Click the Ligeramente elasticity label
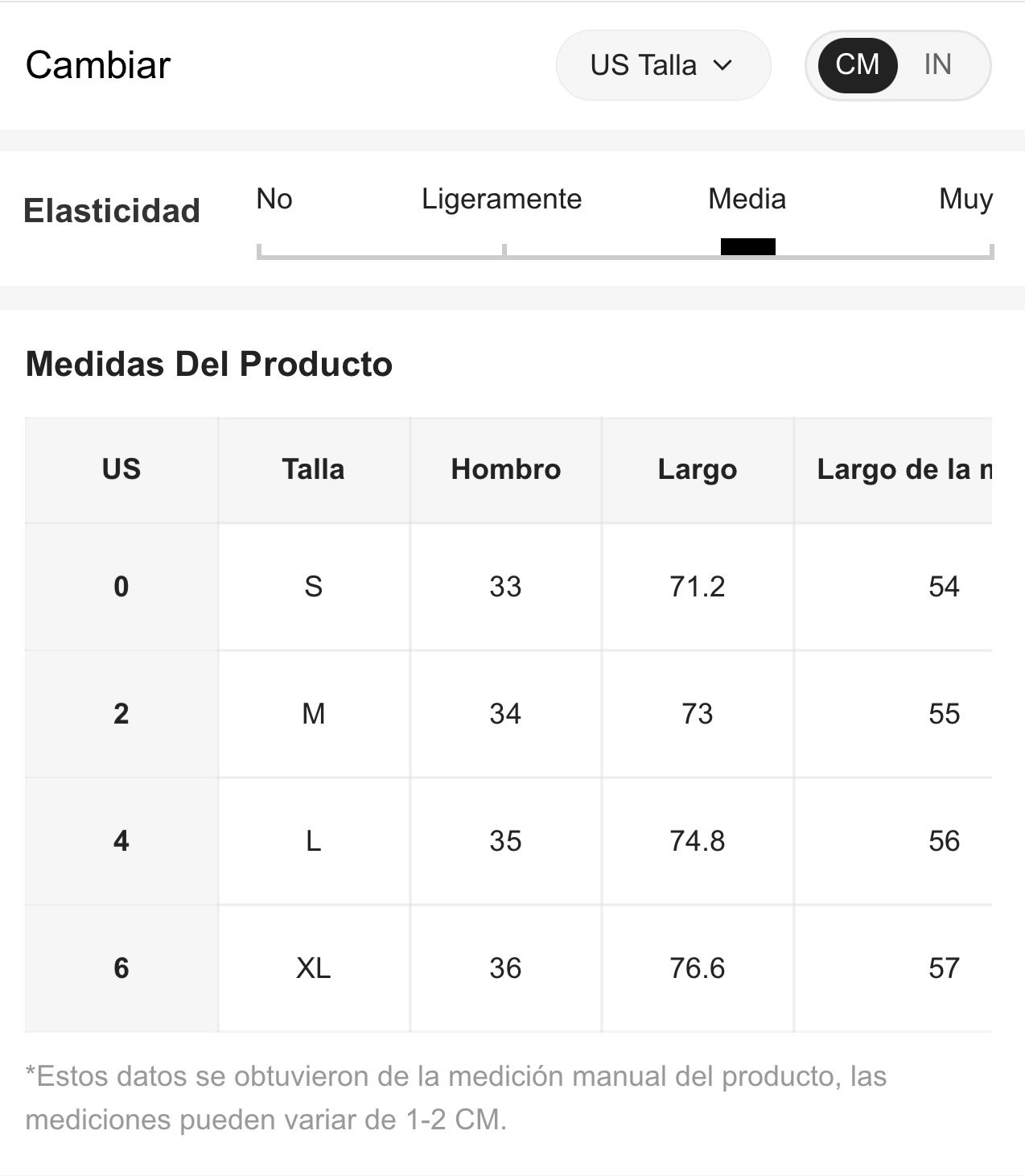This screenshot has height=1176, width=1025. click(x=501, y=199)
